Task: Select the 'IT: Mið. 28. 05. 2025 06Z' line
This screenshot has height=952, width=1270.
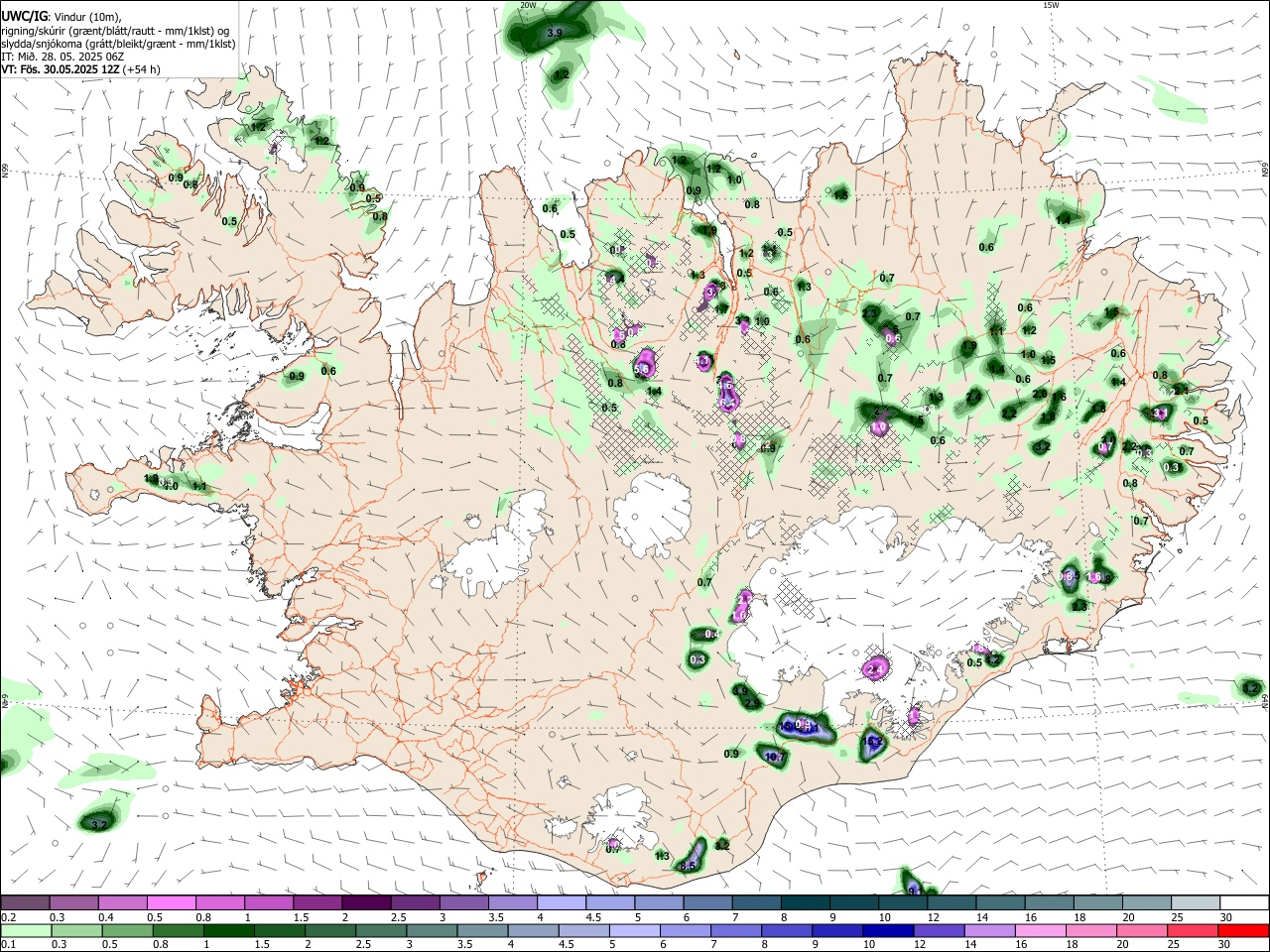Action: (63, 57)
